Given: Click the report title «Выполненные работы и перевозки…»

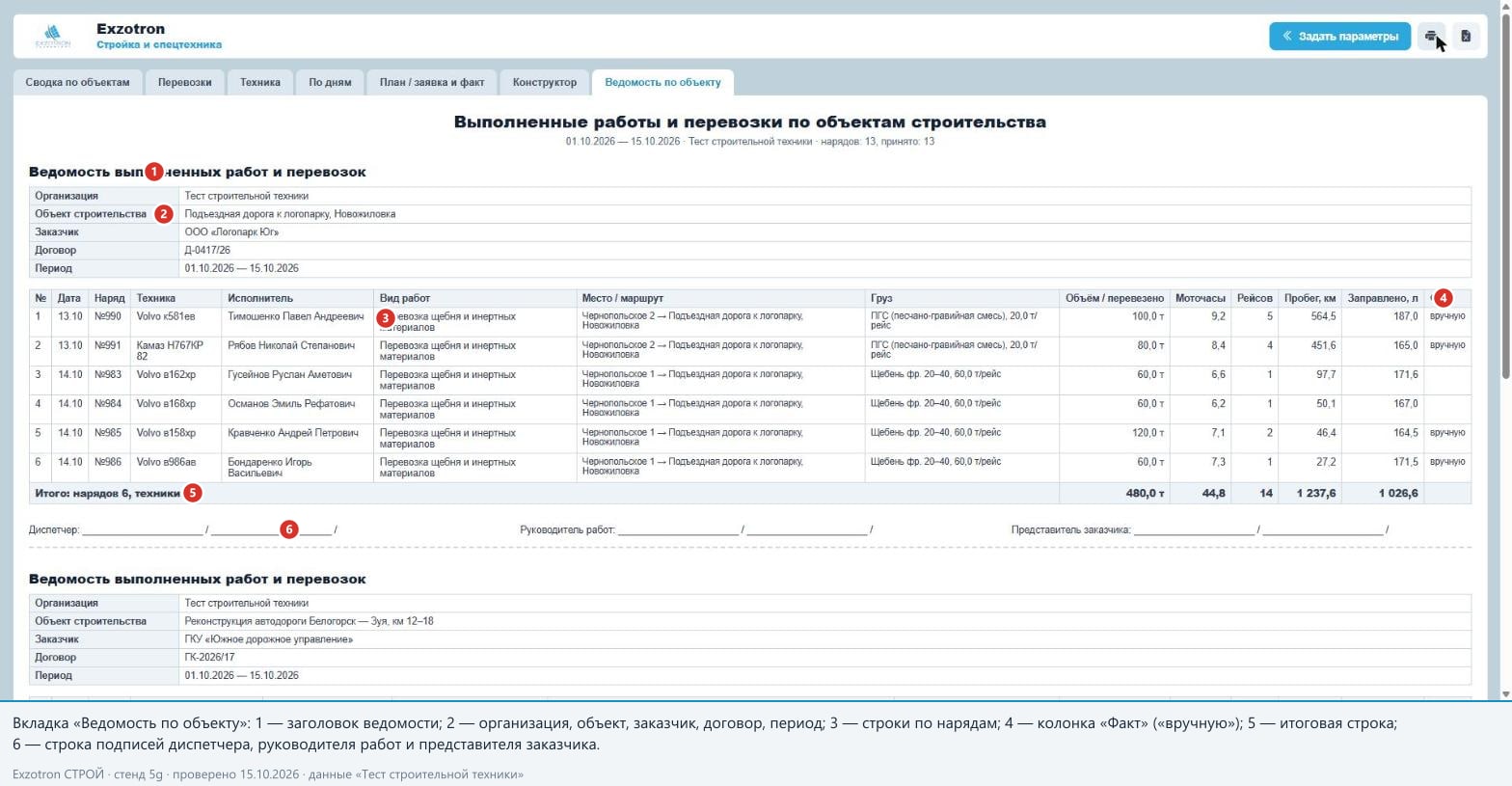Looking at the screenshot, I should pyautogui.click(x=750, y=122).
